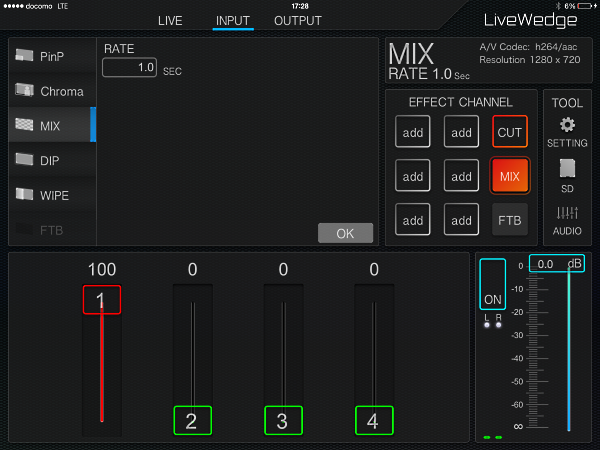Tap first add button in bottom row

click(412, 220)
